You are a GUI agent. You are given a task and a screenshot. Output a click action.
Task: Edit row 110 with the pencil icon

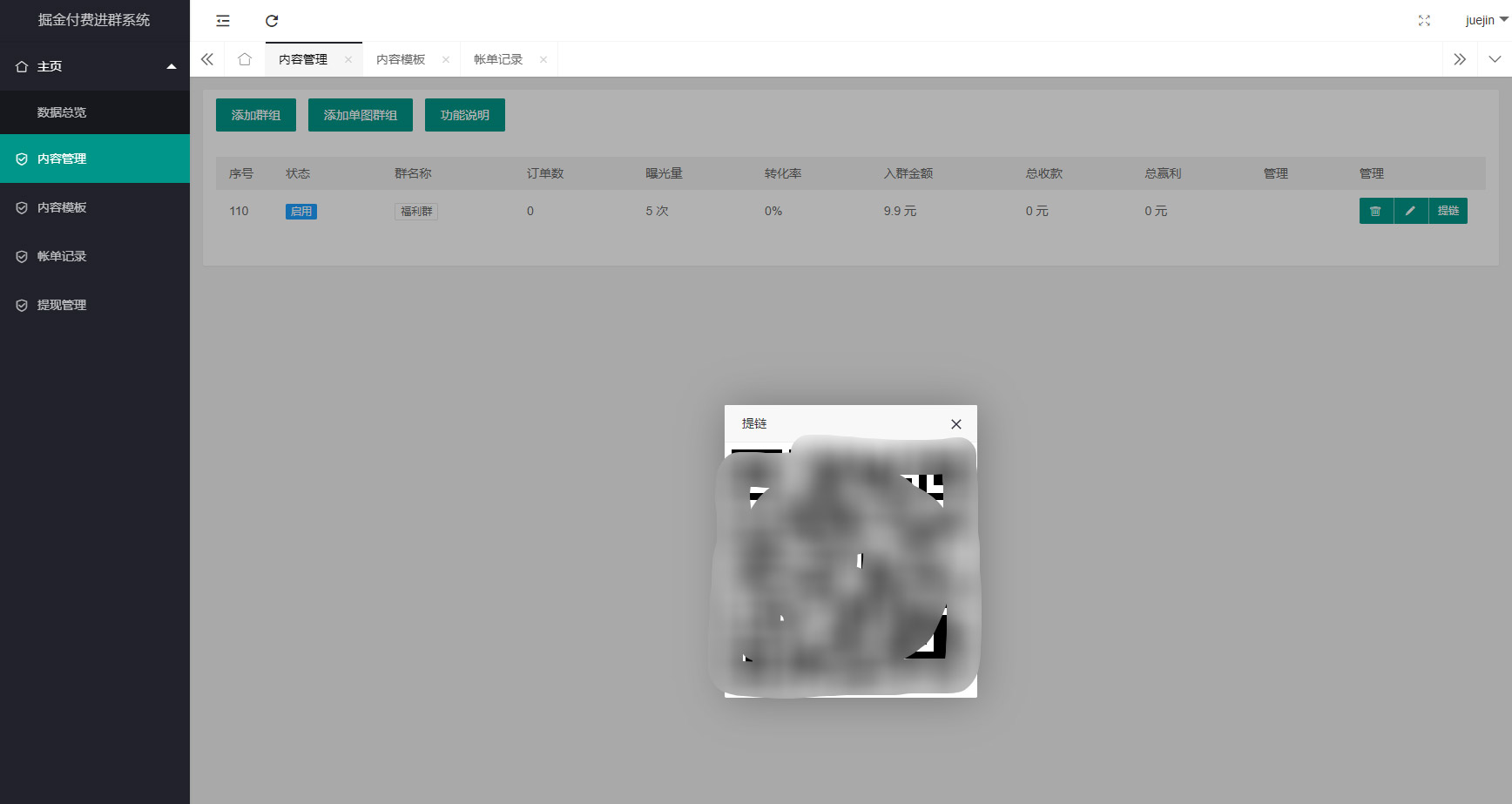(x=1411, y=211)
